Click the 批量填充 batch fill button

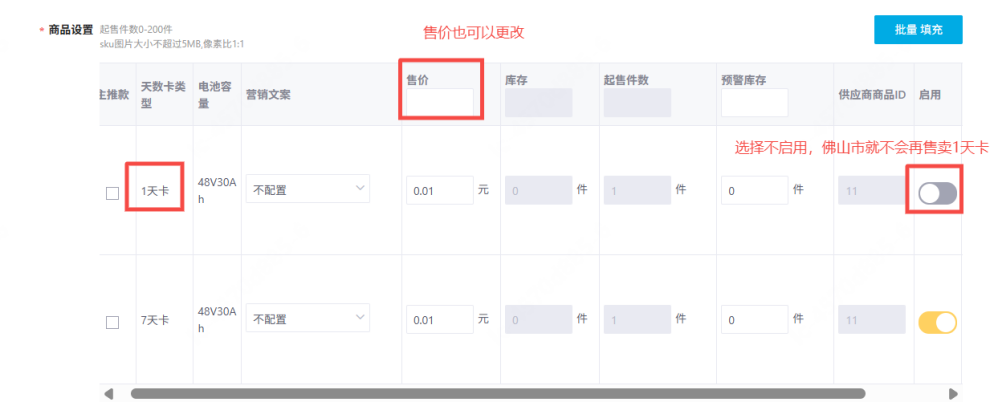[918, 30]
